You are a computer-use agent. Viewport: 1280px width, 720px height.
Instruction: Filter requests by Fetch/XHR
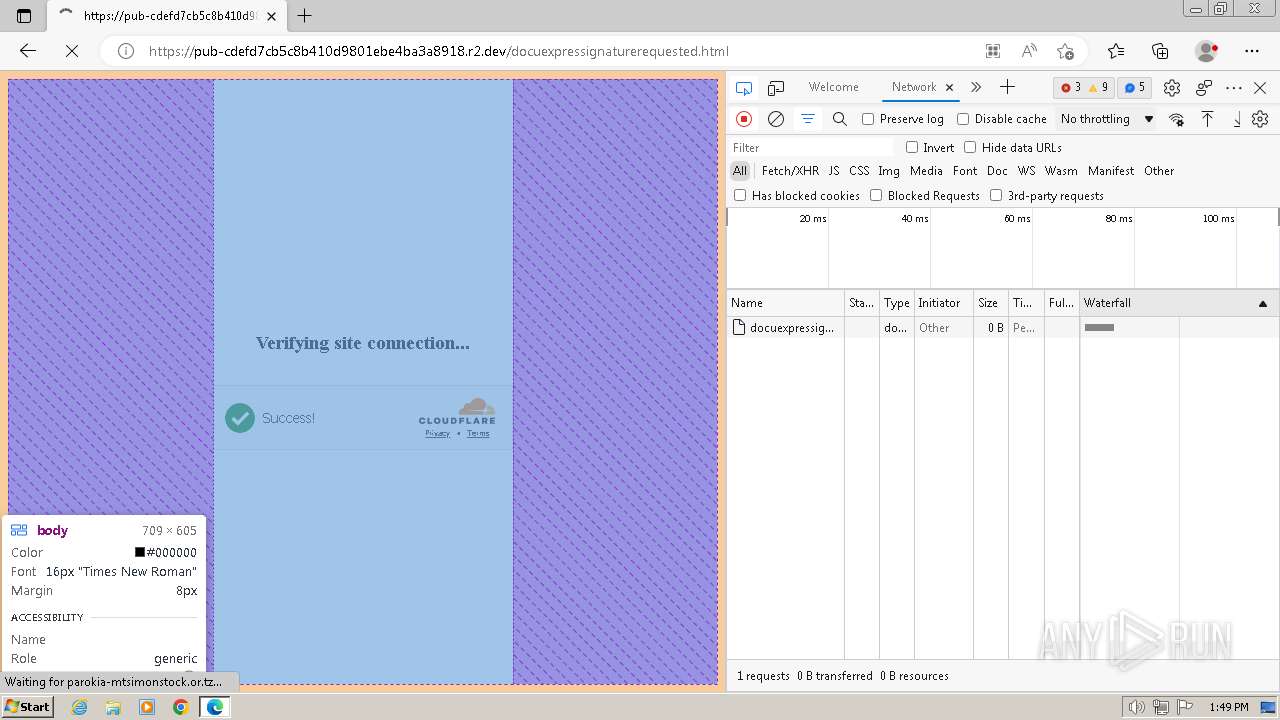pyautogui.click(x=790, y=171)
